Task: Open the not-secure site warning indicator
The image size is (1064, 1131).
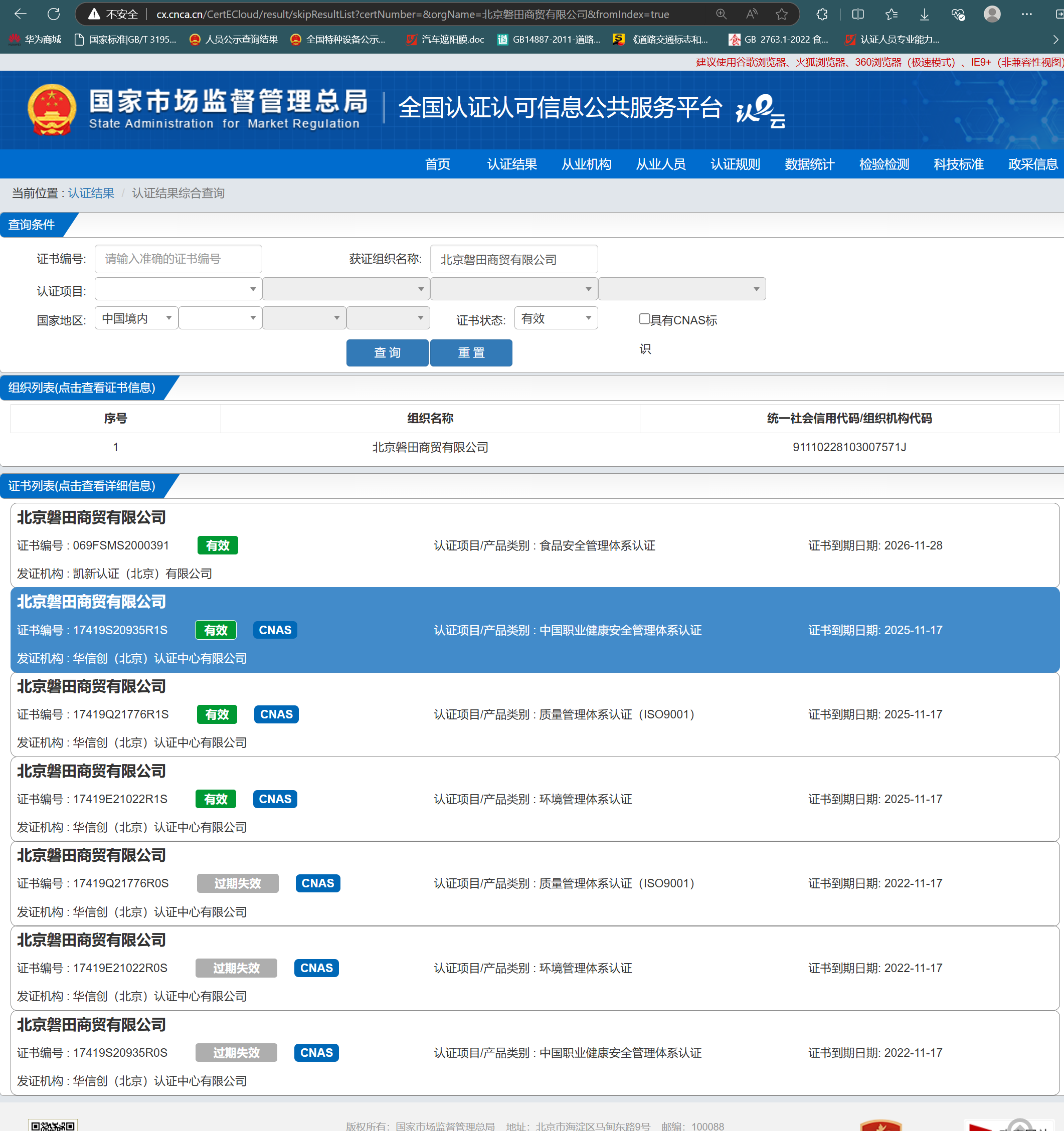Action: [113, 14]
